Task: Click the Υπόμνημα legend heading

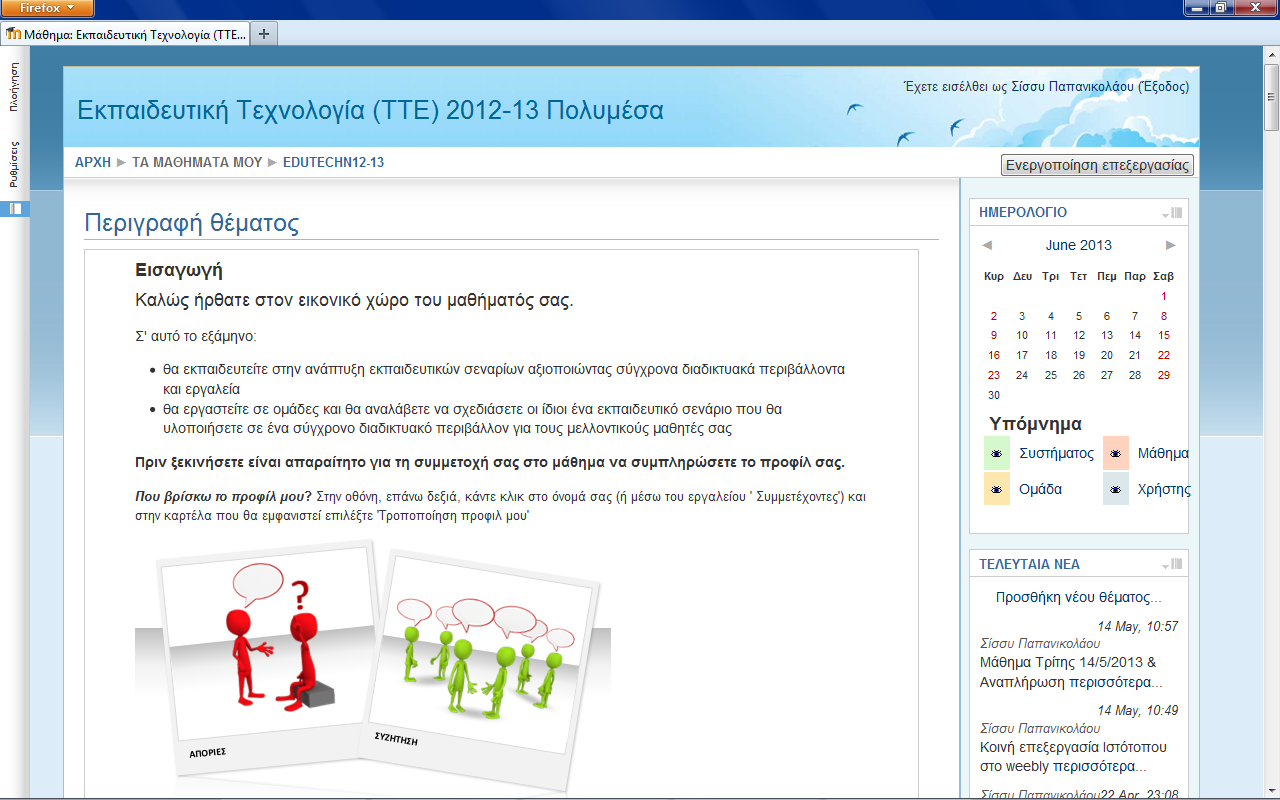Action: point(1035,423)
